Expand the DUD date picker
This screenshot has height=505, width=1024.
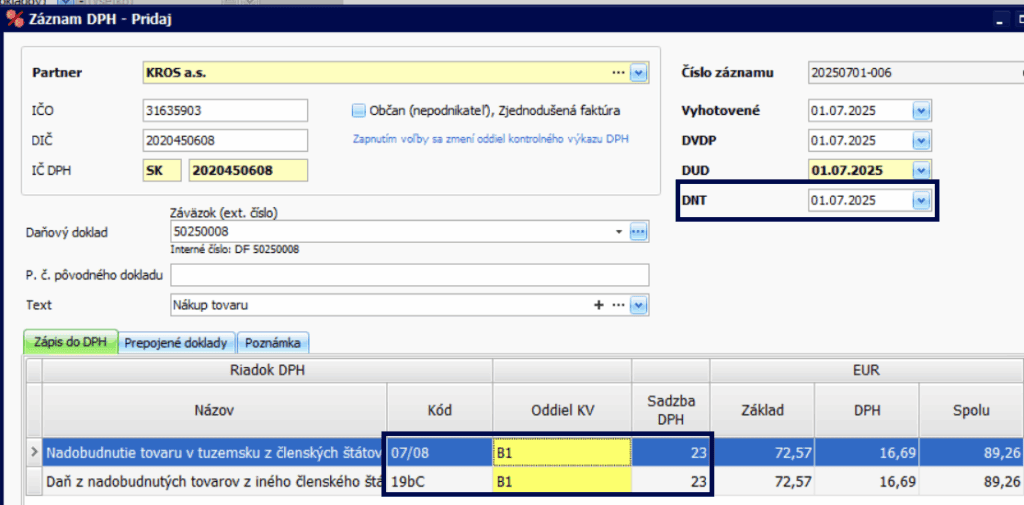click(921, 171)
